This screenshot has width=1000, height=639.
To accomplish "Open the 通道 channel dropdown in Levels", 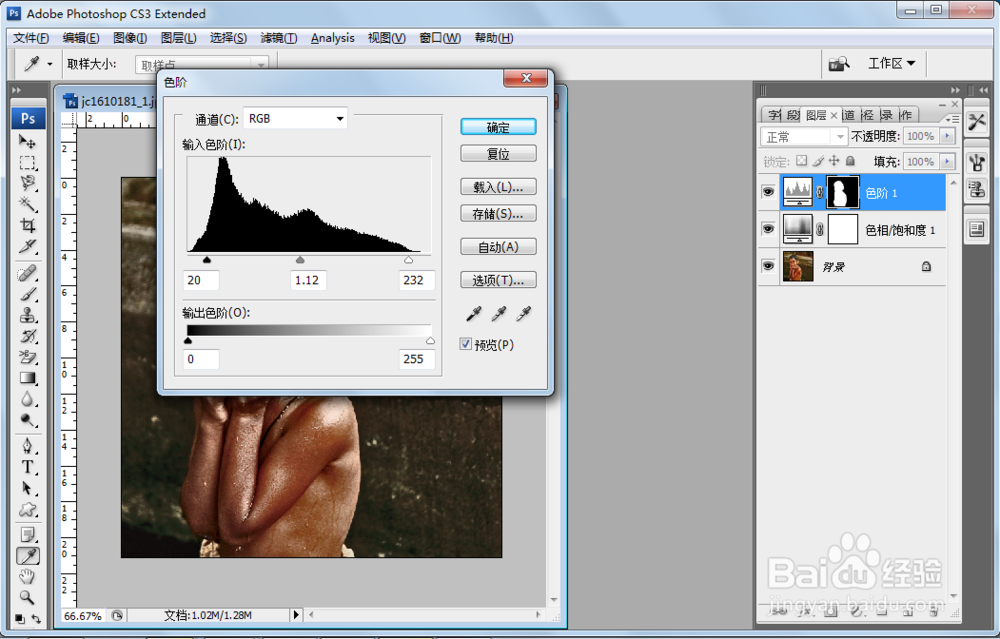I will (x=338, y=118).
